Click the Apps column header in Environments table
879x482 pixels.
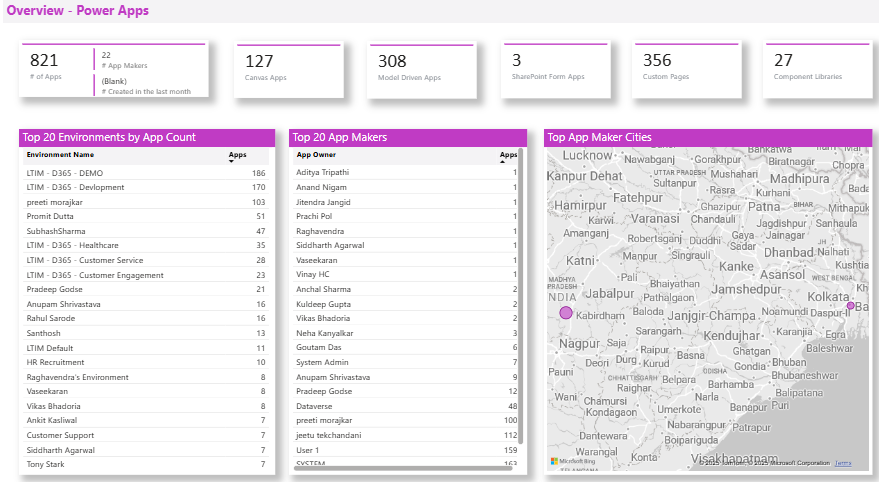[x=237, y=155]
